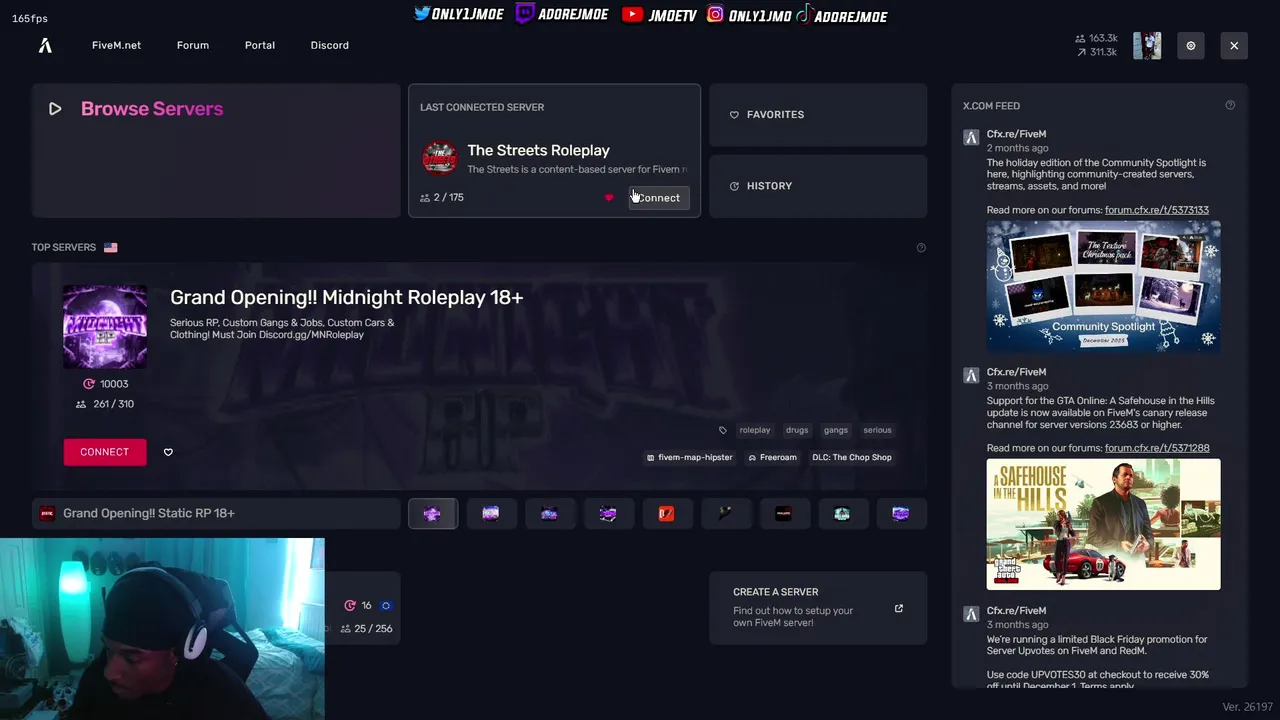Click the Midnight Roleplay red CONNECT button
Viewport: 1280px width, 720px height.
click(105, 452)
